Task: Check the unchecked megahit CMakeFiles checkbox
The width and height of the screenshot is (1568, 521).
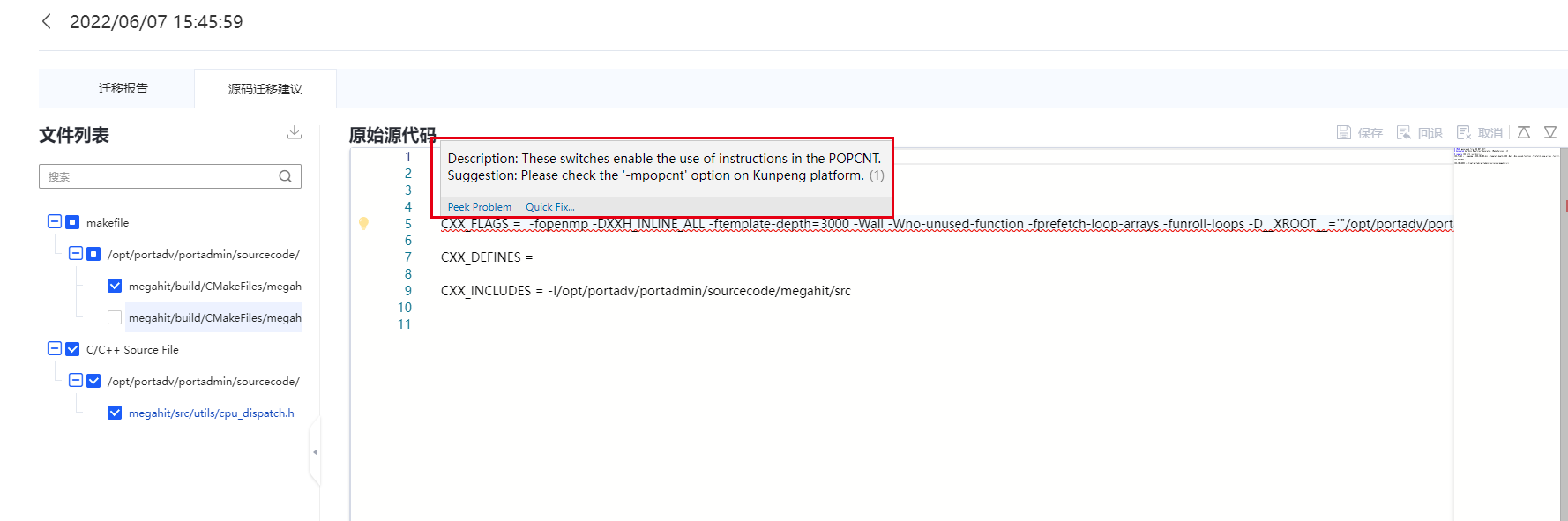Action: pos(115,317)
